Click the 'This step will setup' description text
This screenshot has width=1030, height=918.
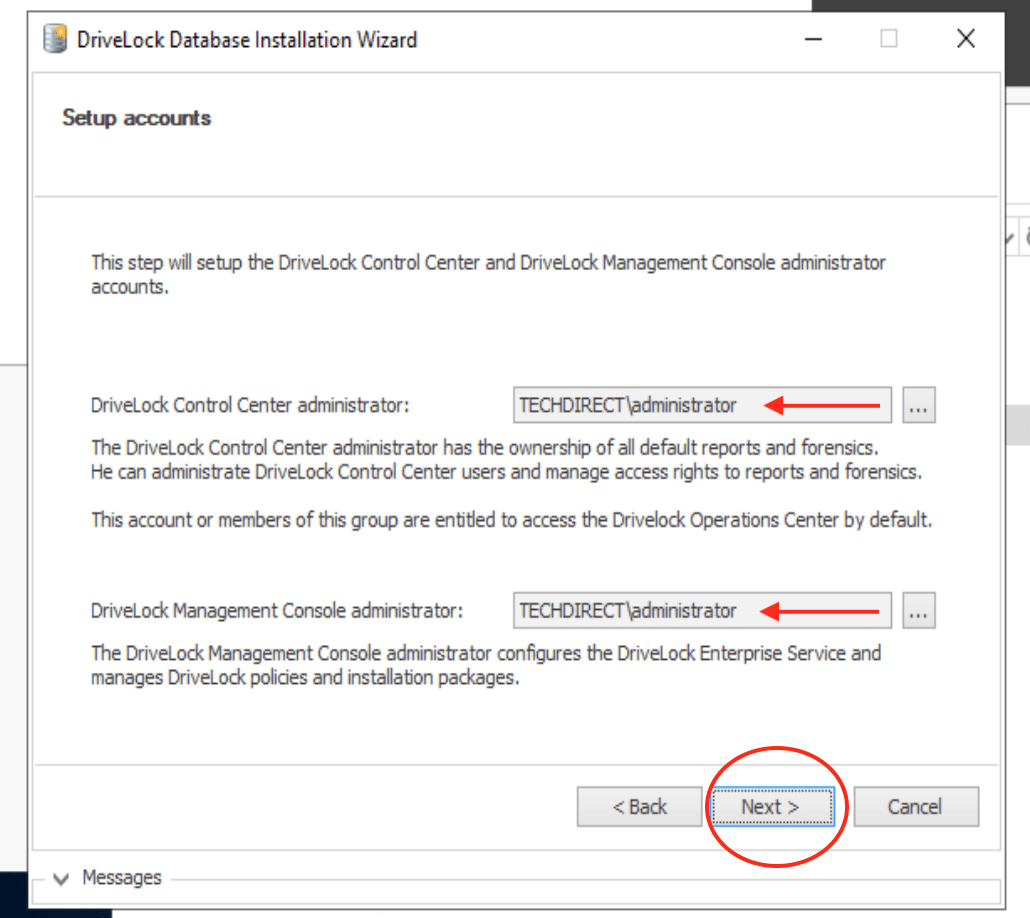click(x=488, y=264)
